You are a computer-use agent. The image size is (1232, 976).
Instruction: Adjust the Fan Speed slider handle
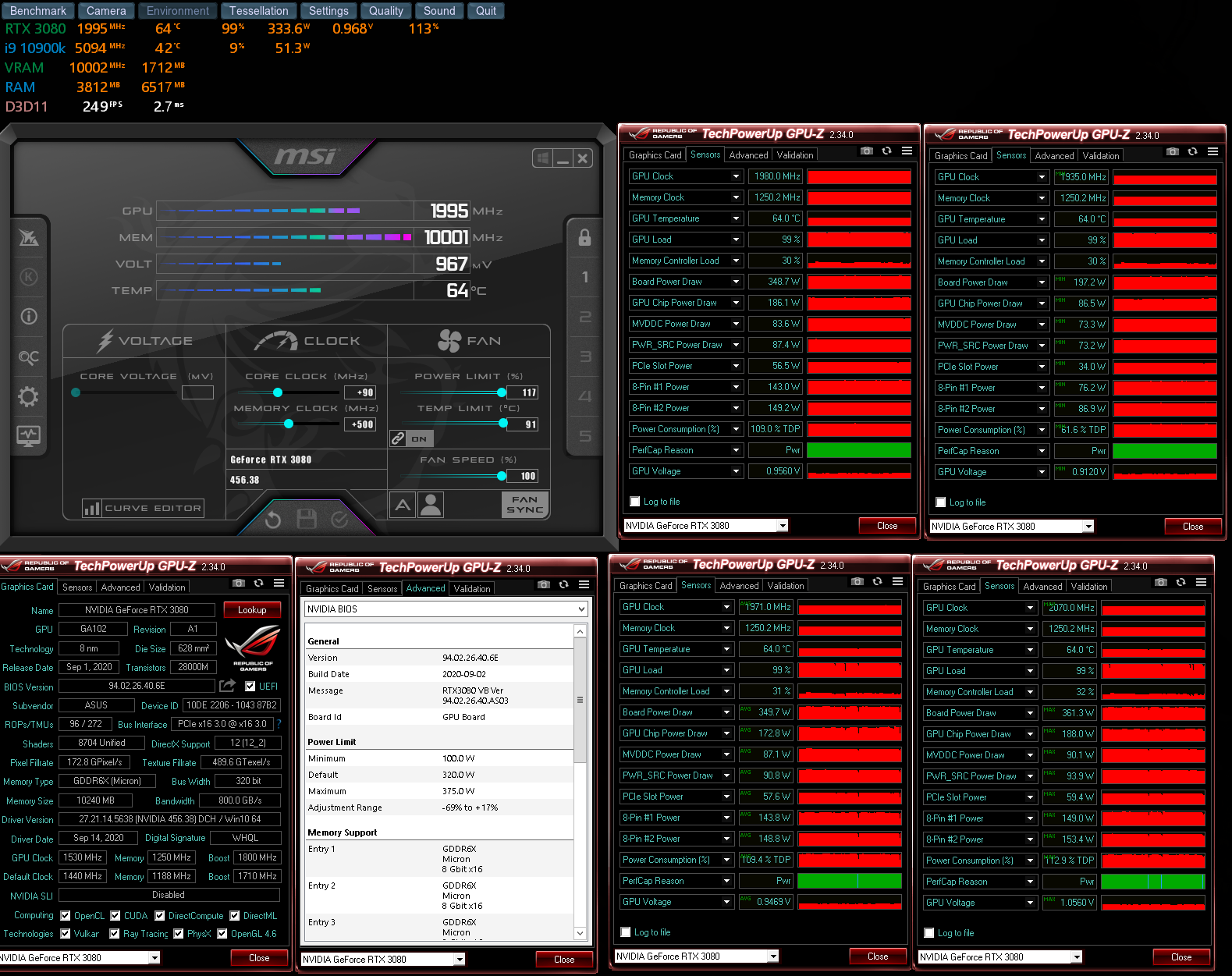(502, 475)
